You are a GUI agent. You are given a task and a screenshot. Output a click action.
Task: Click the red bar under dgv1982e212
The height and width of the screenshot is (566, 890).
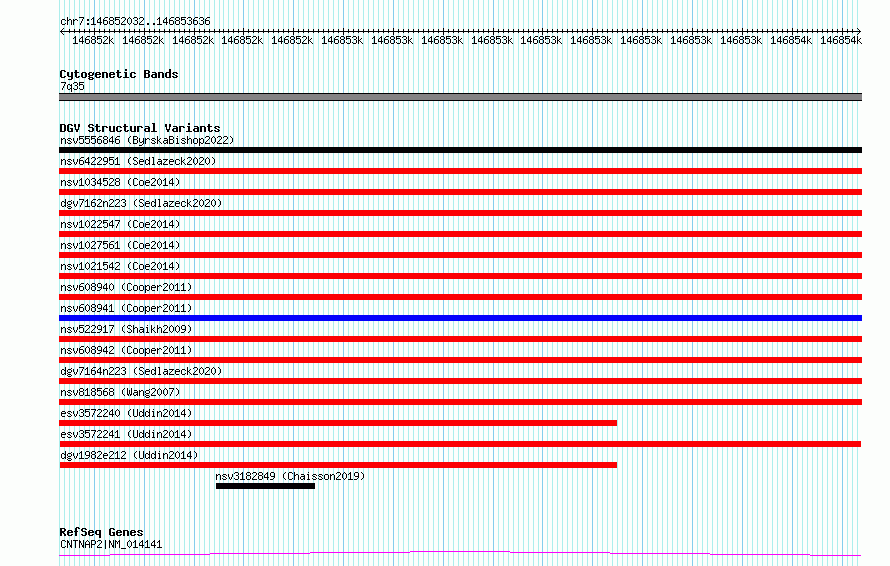point(338,466)
